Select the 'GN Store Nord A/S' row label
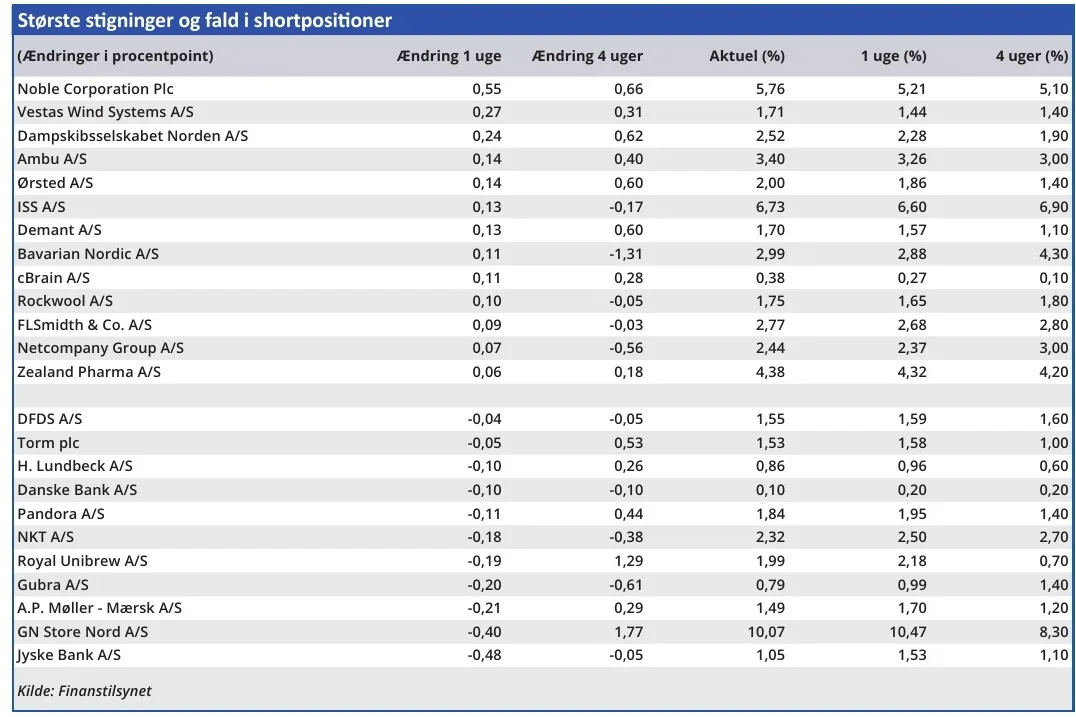This screenshot has width=1076, height=717. (83, 632)
